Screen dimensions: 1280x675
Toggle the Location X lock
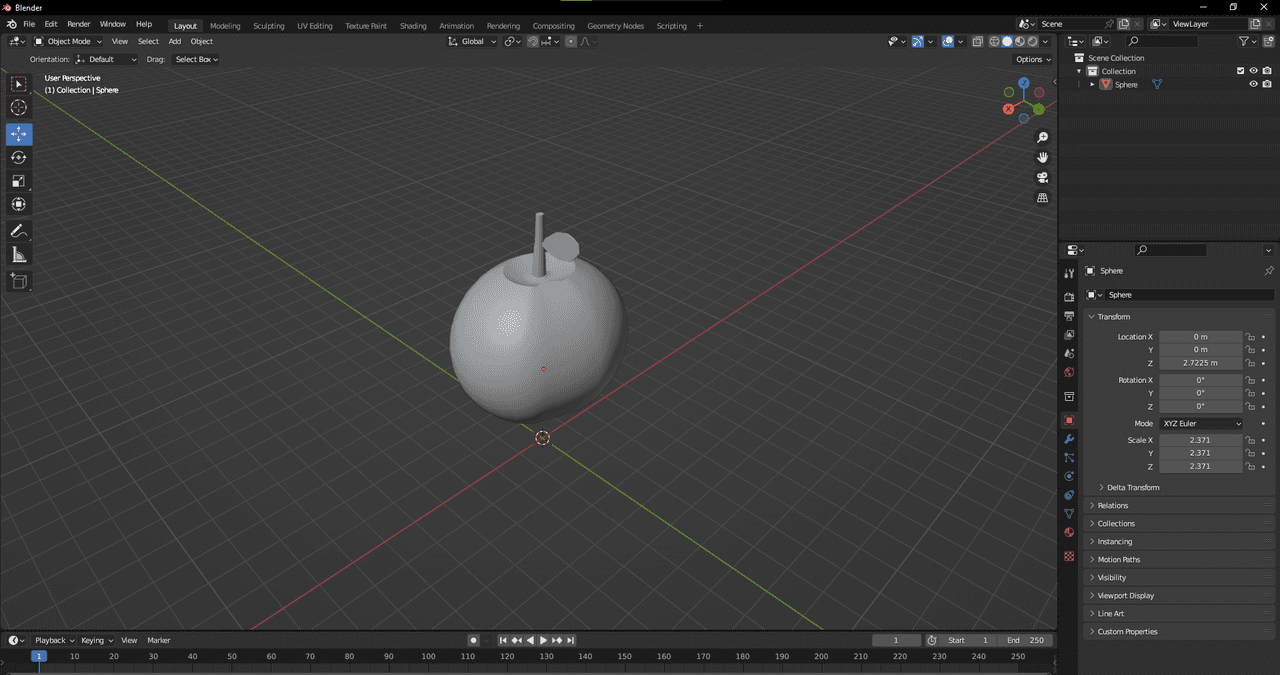pos(1250,337)
